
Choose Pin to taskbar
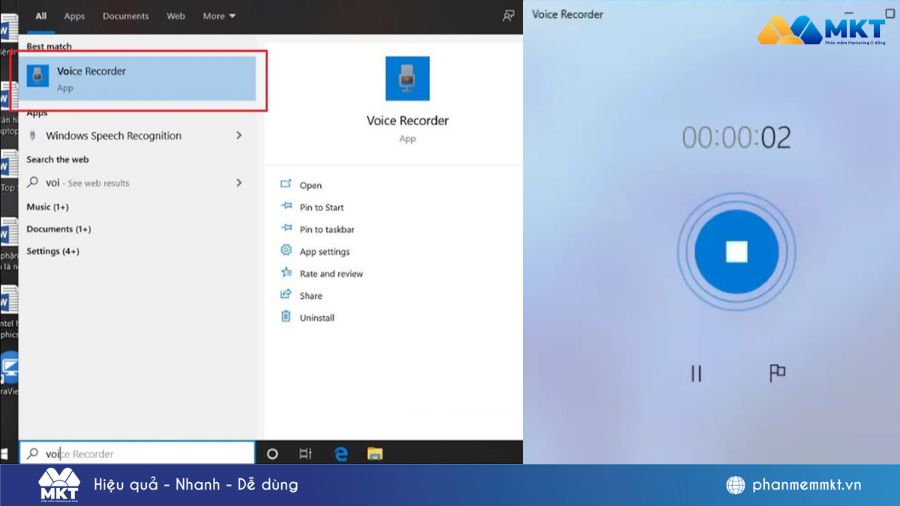pyautogui.click(x=327, y=229)
